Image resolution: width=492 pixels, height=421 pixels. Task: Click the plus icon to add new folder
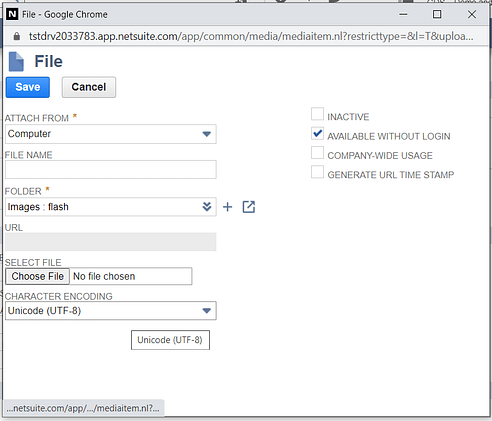(x=227, y=207)
